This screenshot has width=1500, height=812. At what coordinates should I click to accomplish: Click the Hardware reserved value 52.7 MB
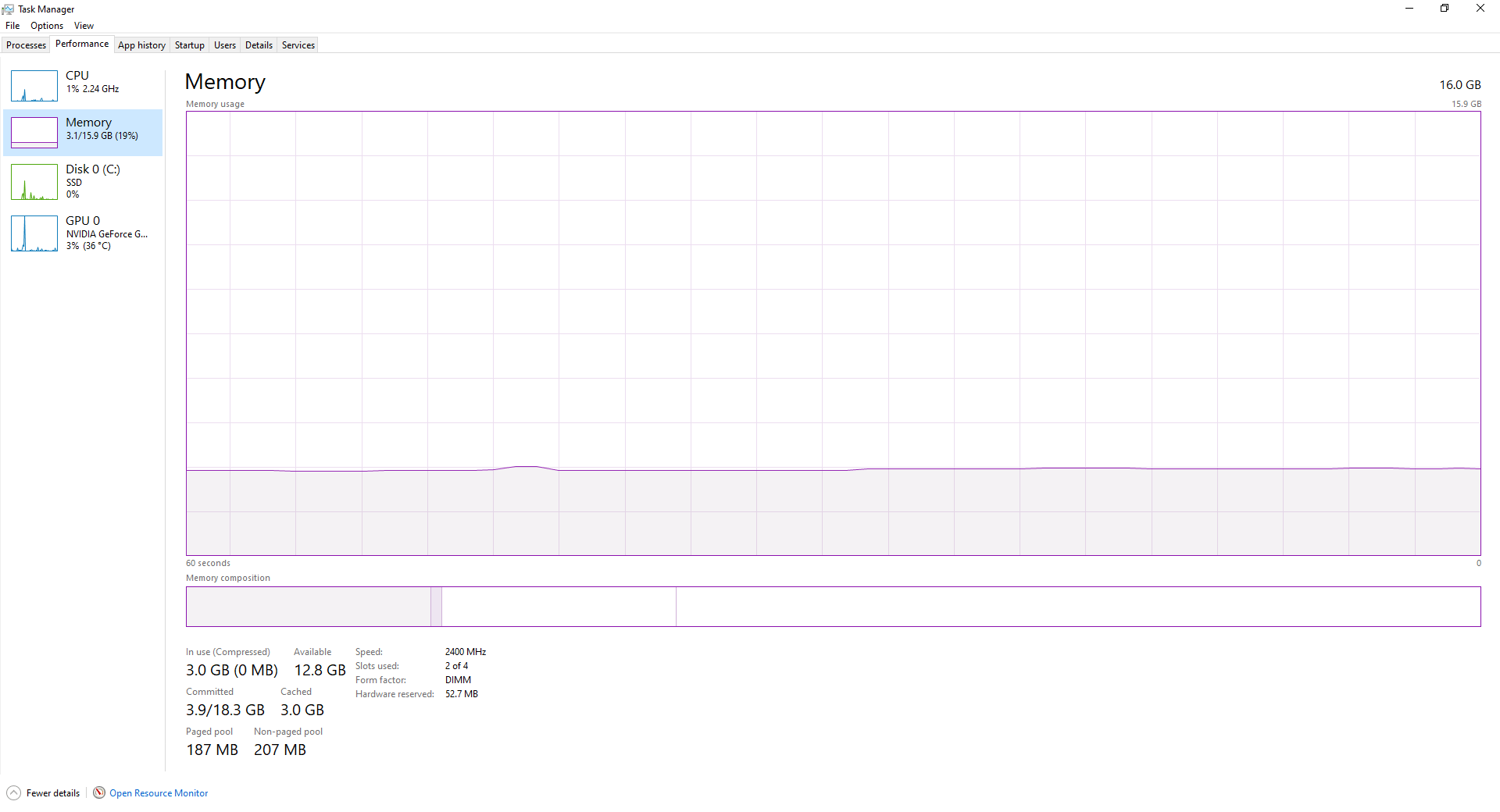coord(462,694)
